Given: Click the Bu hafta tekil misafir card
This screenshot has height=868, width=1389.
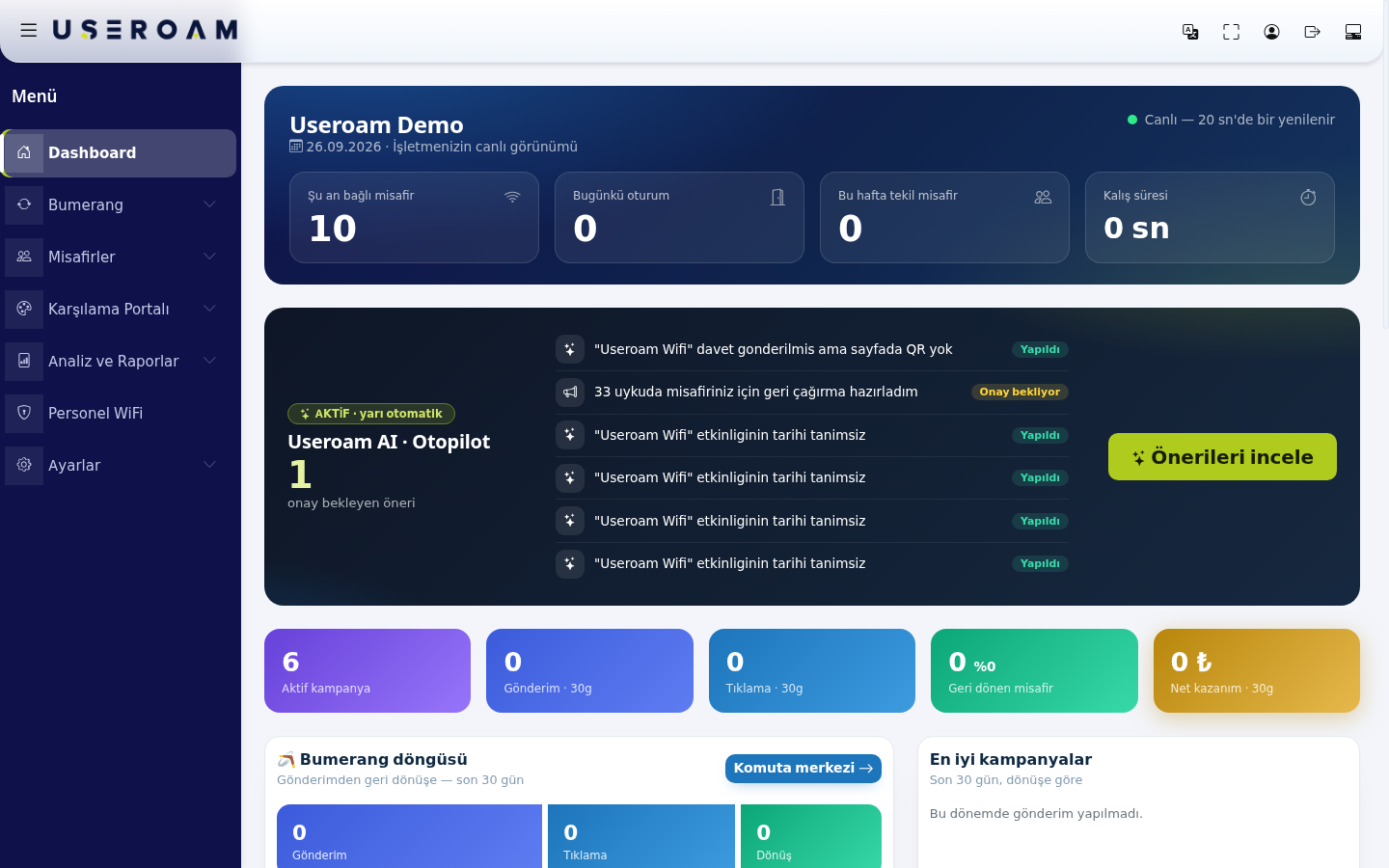Looking at the screenshot, I should pyautogui.click(x=944, y=217).
